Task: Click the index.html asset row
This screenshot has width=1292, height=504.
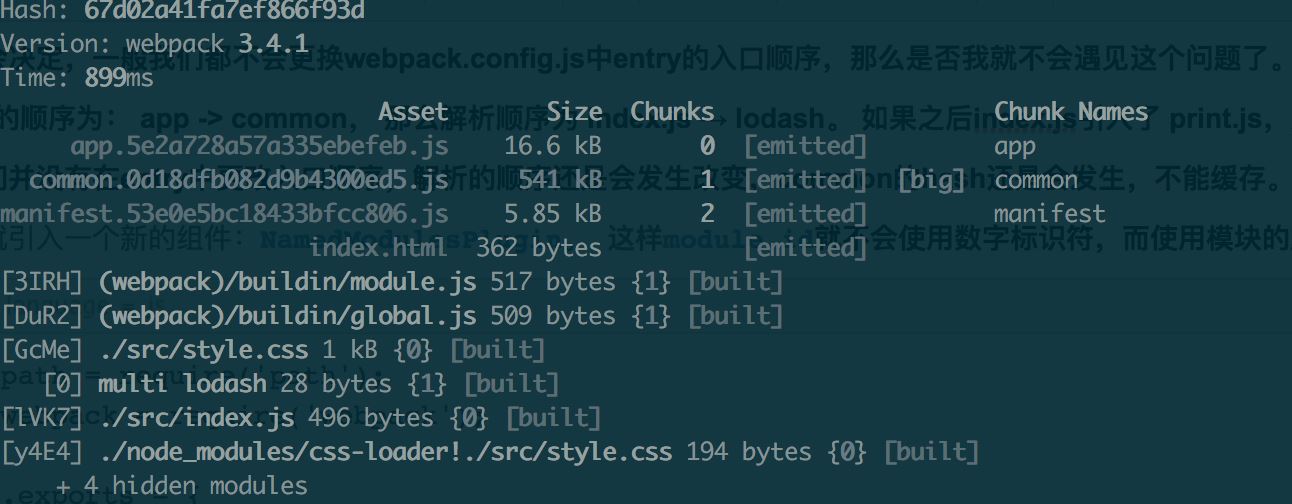Action: (588, 247)
